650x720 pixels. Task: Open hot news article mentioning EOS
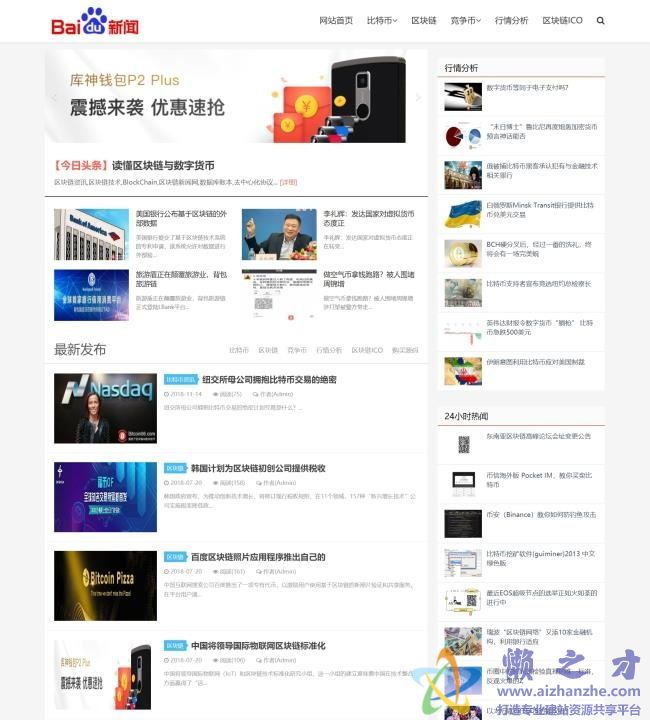click(x=542, y=597)
